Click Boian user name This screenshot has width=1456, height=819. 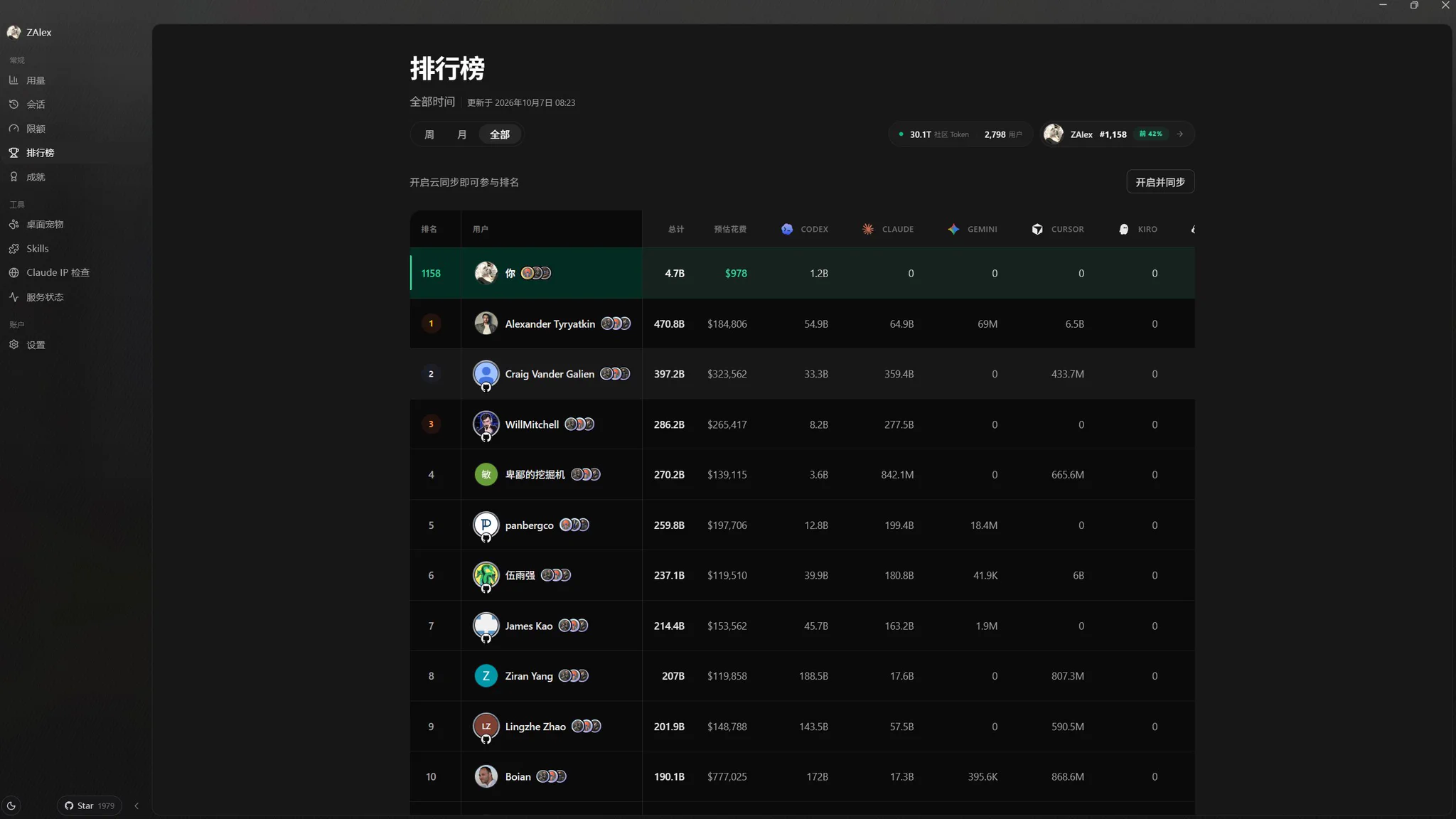[x=518, y=777]
